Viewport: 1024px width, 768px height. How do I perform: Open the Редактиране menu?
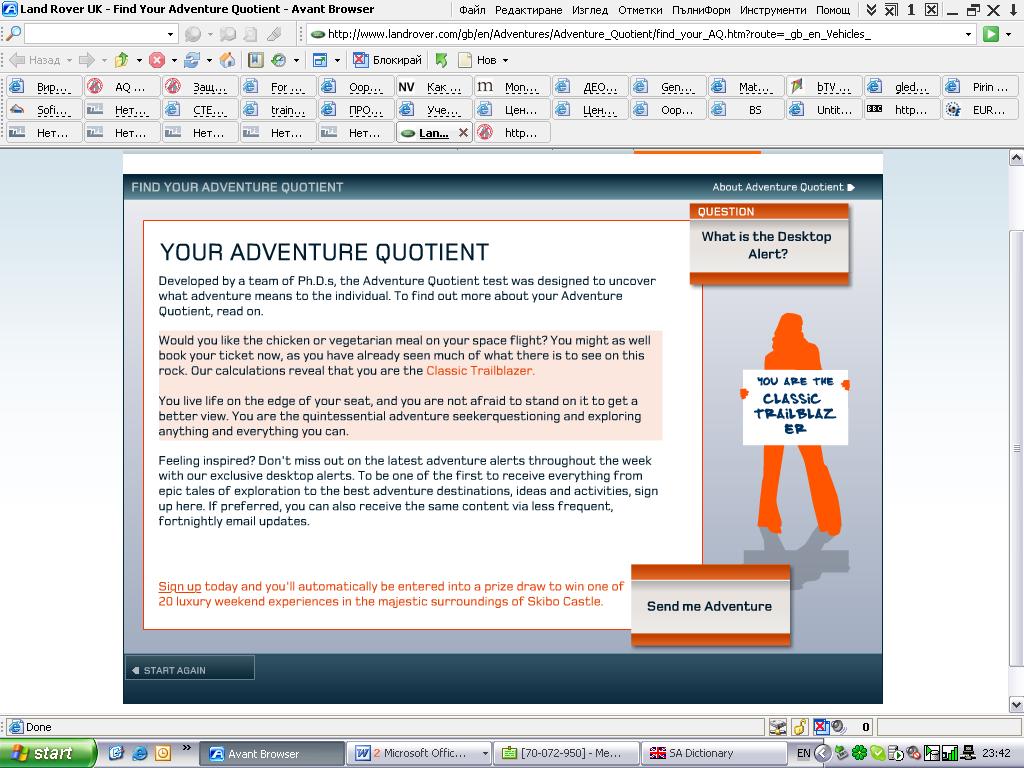coord(528,10)
